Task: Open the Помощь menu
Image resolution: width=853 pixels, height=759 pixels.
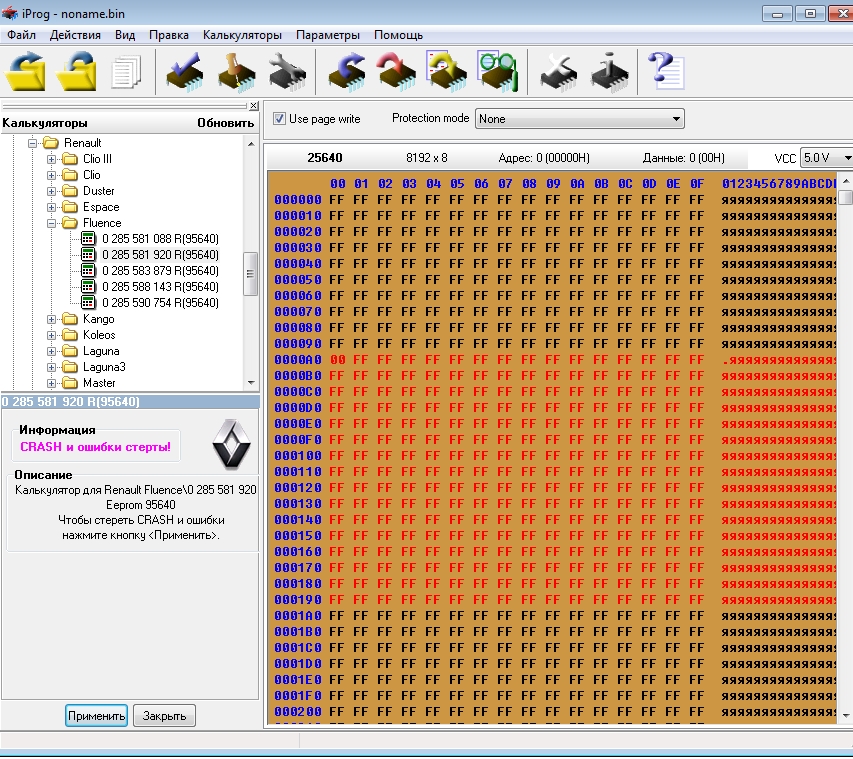Action: point(398,35)
